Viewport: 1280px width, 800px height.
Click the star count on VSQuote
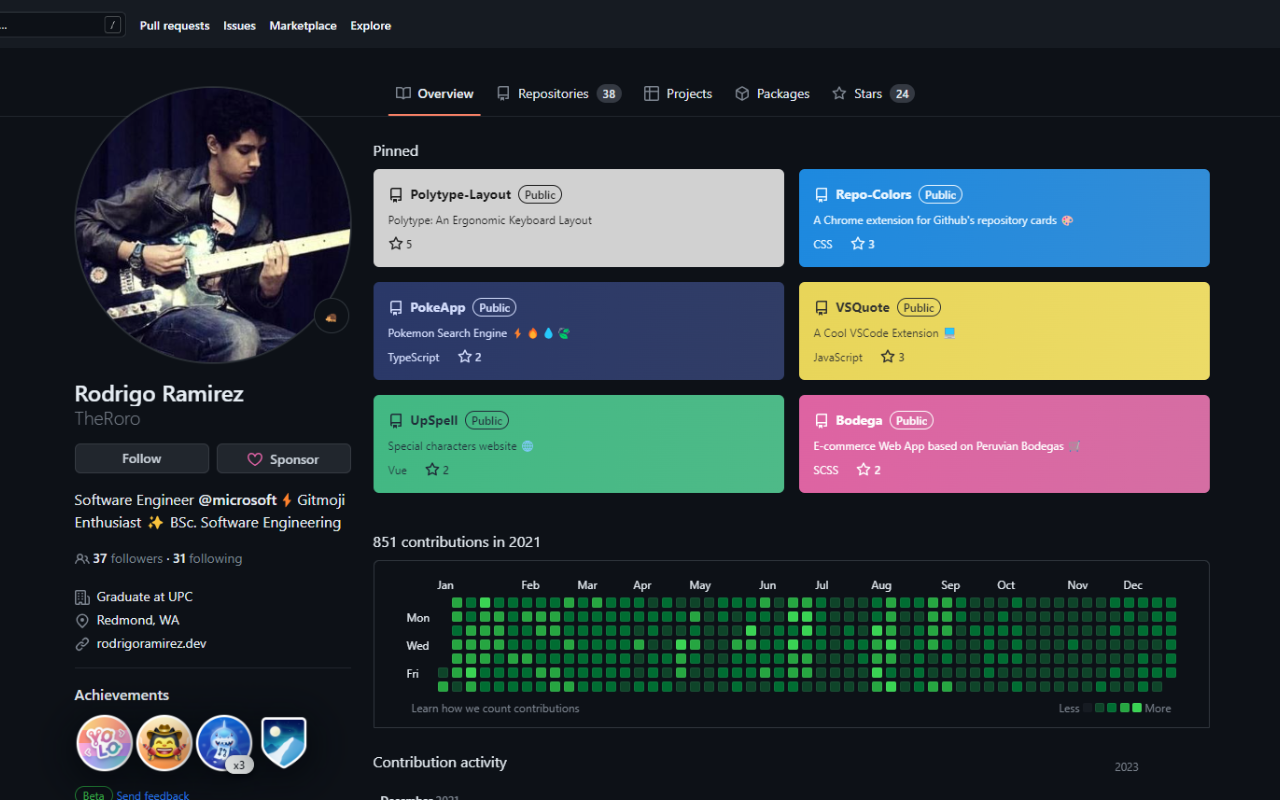click(893, 357)
